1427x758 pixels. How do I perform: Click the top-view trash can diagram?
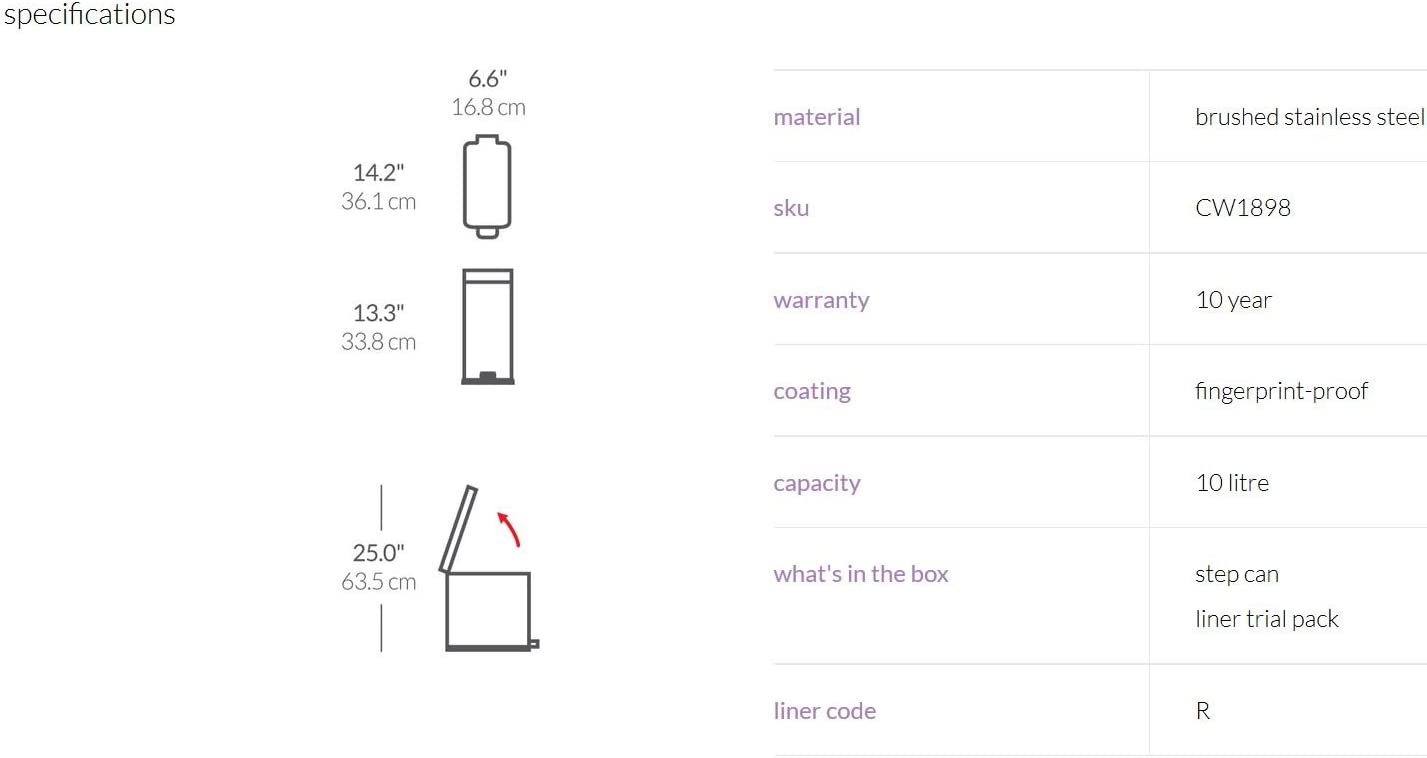click(487, 186)
